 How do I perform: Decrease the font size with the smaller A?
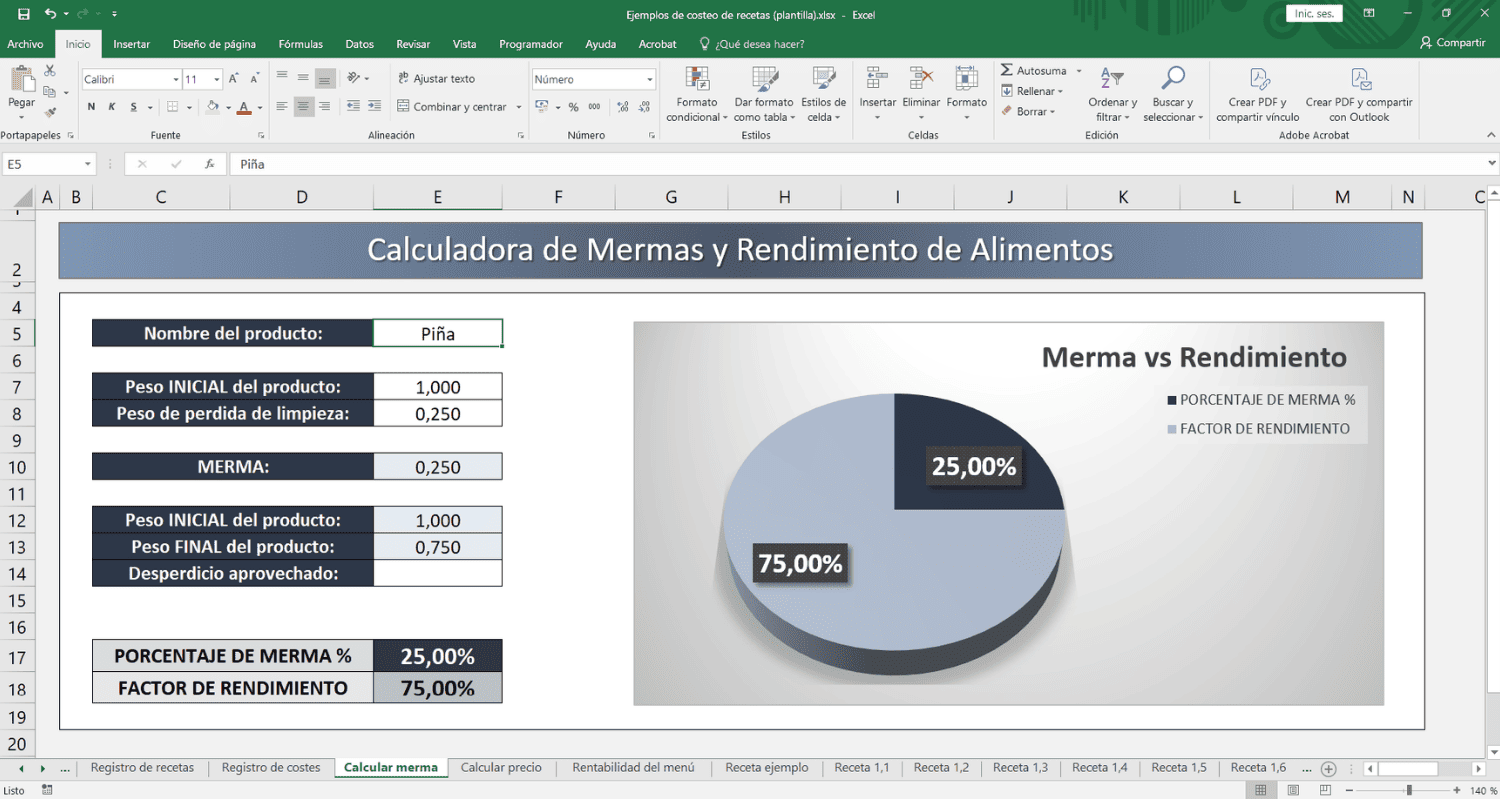[257, 78]
